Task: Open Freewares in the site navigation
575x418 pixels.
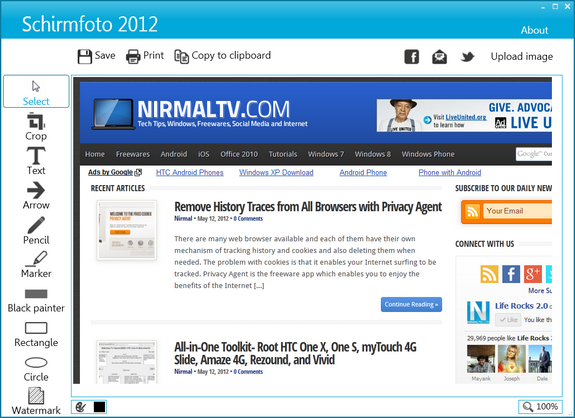Action: pyautogui.click(x=133, y=154)
